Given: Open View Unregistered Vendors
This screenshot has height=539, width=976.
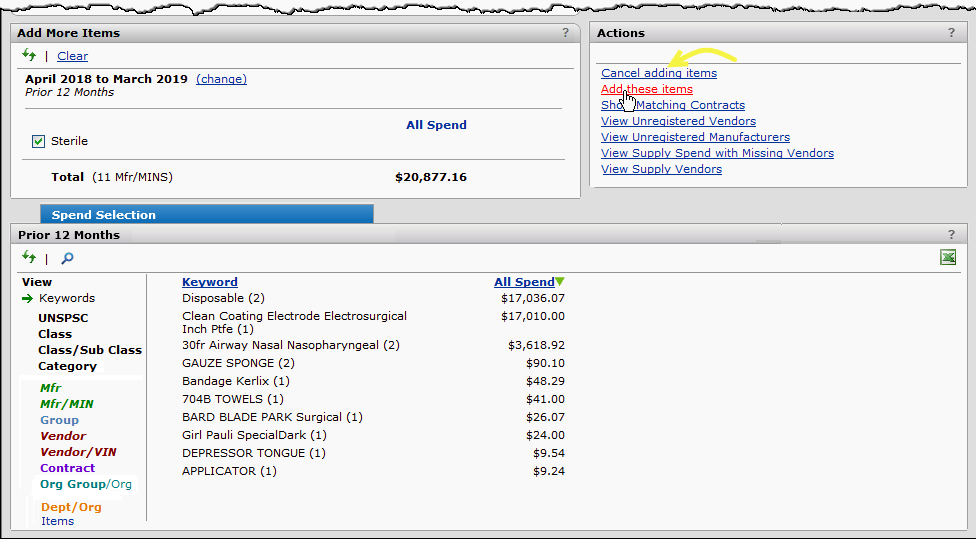Looking at the screenshot, I should click(678, 121).
